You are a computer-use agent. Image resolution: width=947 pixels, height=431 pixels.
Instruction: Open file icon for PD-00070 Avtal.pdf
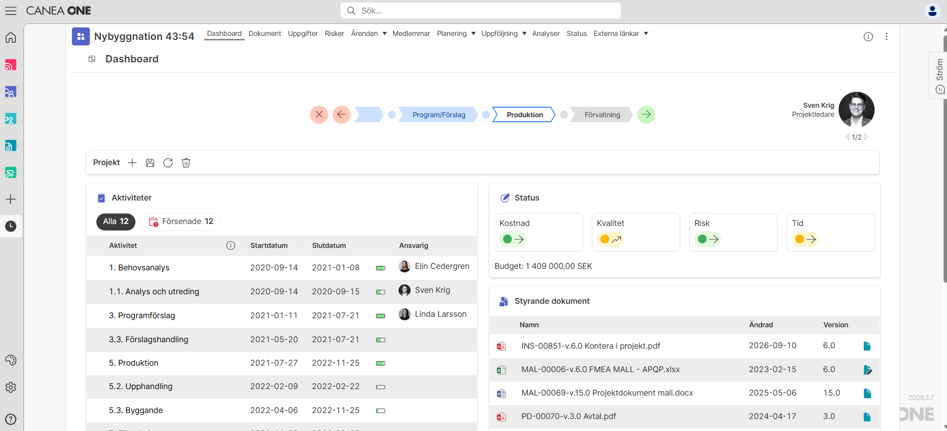[867, 417]
